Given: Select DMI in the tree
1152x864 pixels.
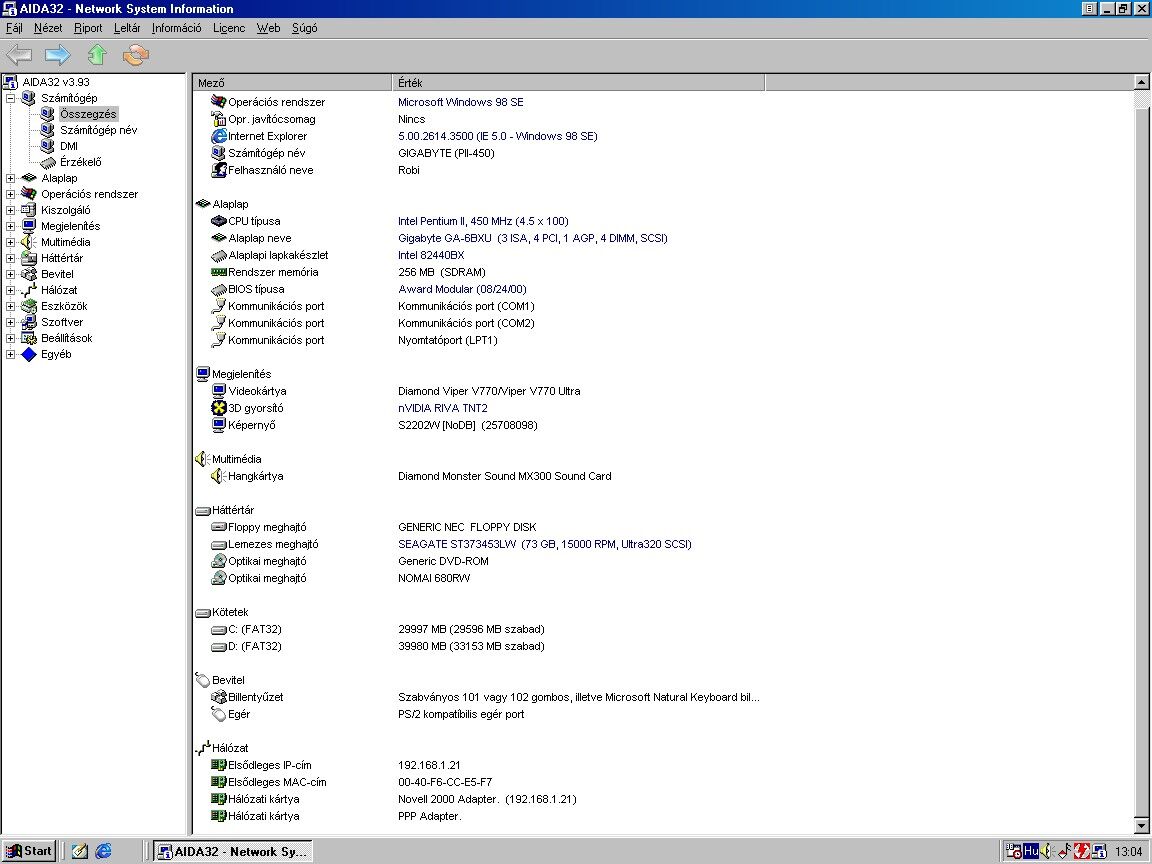Looking at the screenshot, I should coord(69,146).
